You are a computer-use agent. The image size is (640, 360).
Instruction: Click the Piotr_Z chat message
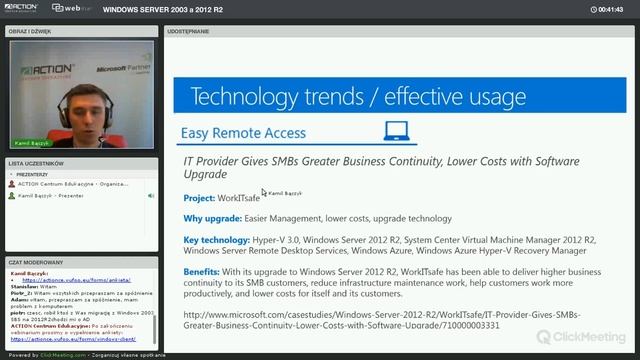tap(82, 293)
